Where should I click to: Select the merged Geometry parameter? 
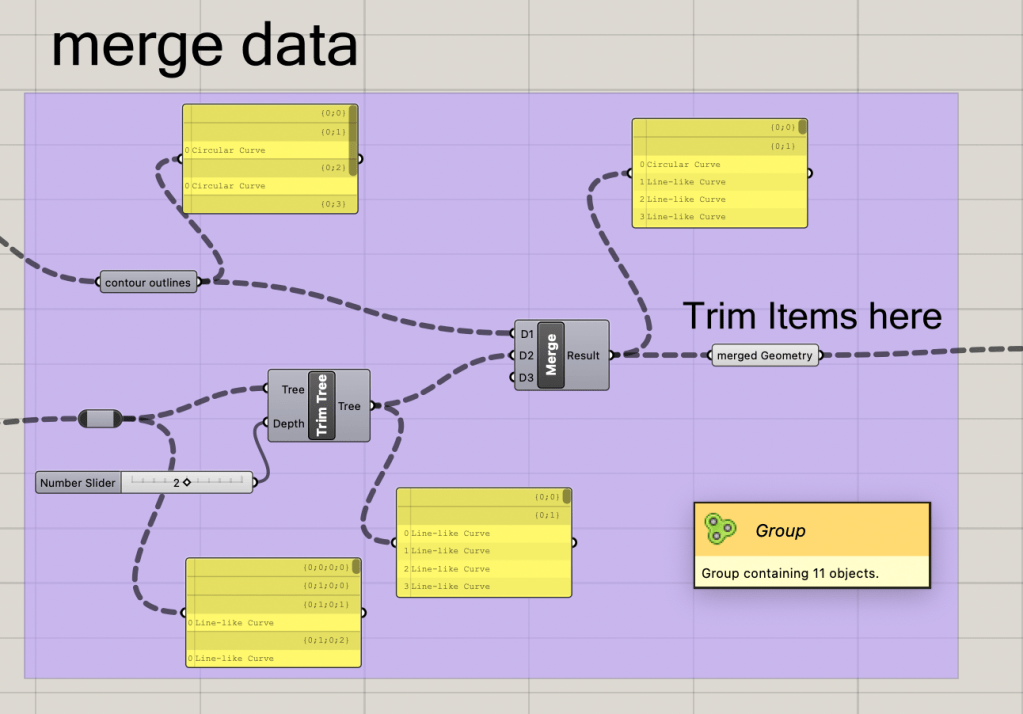[x=765, y=355]
